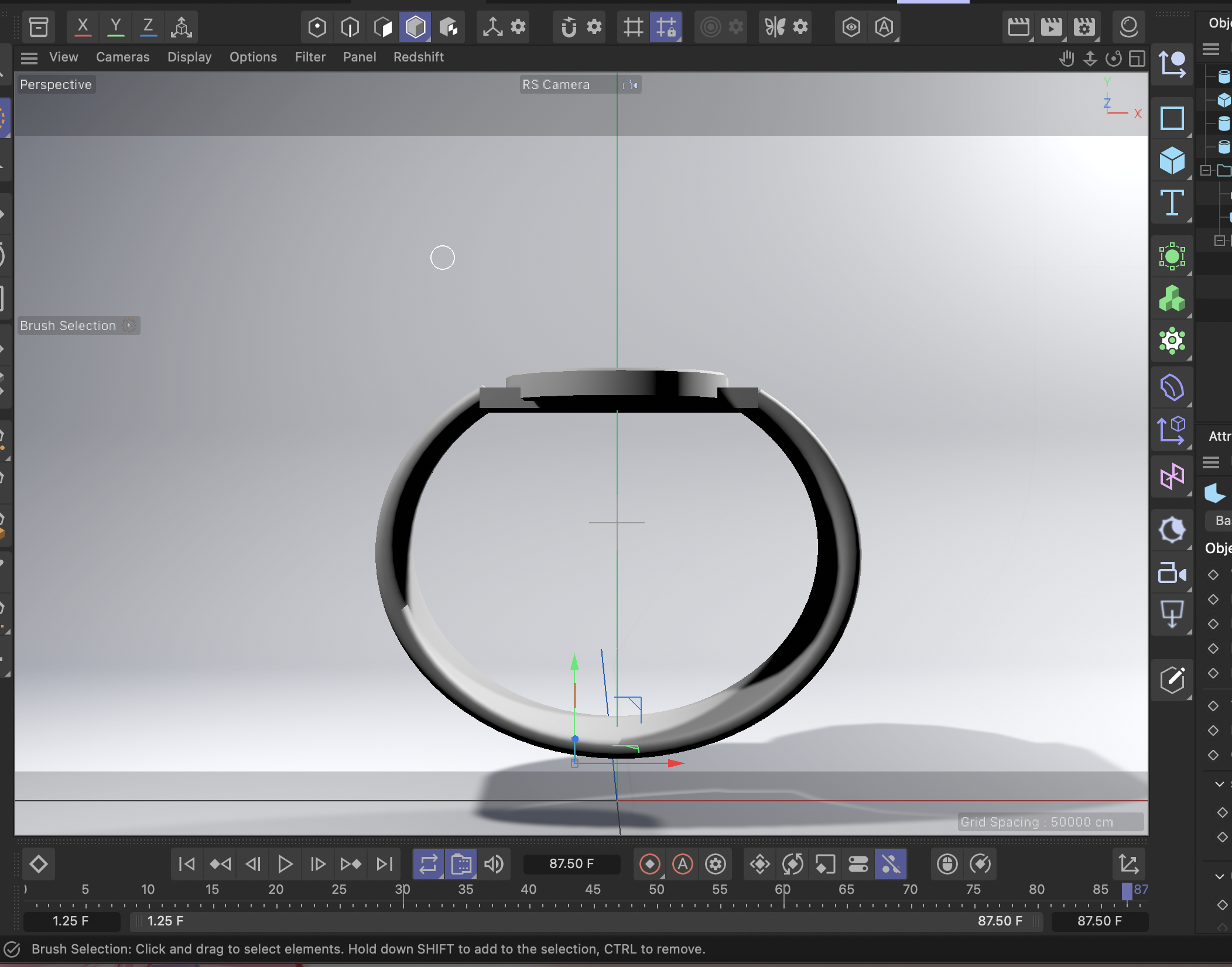Open the Redshift menu

(x=418, y=57)
